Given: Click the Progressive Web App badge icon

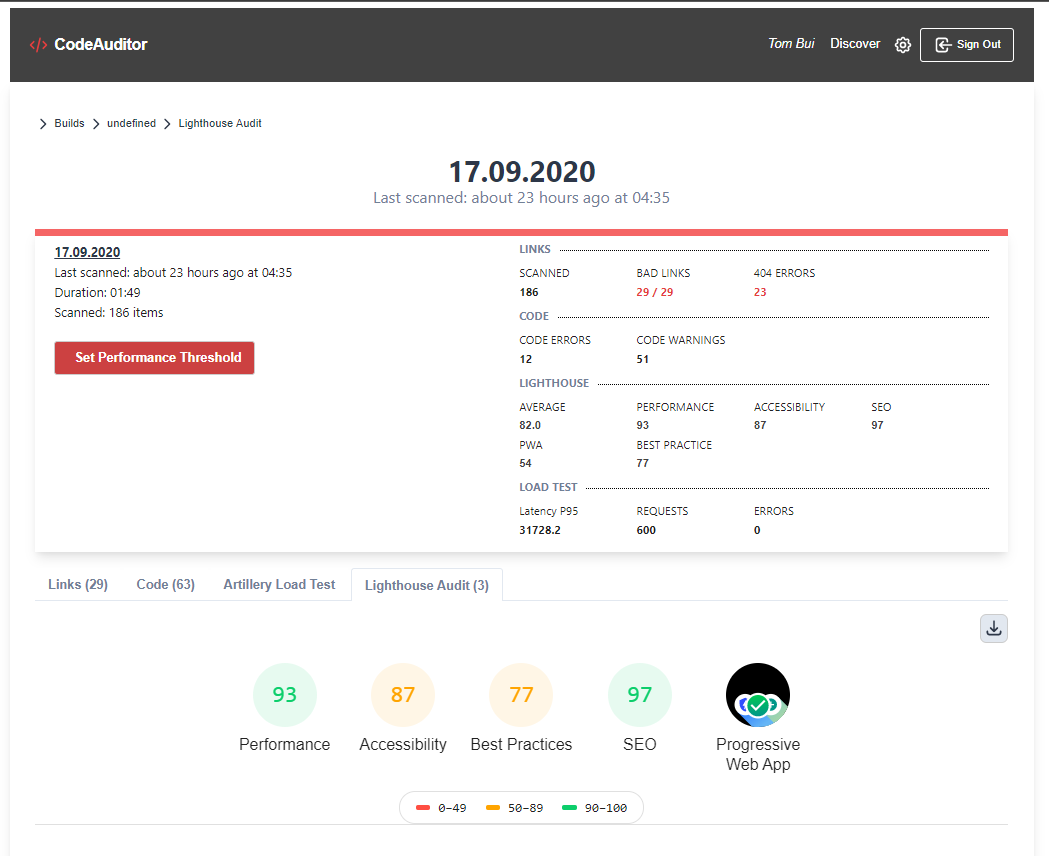Looking at the screenshot, I should (758, 694).
